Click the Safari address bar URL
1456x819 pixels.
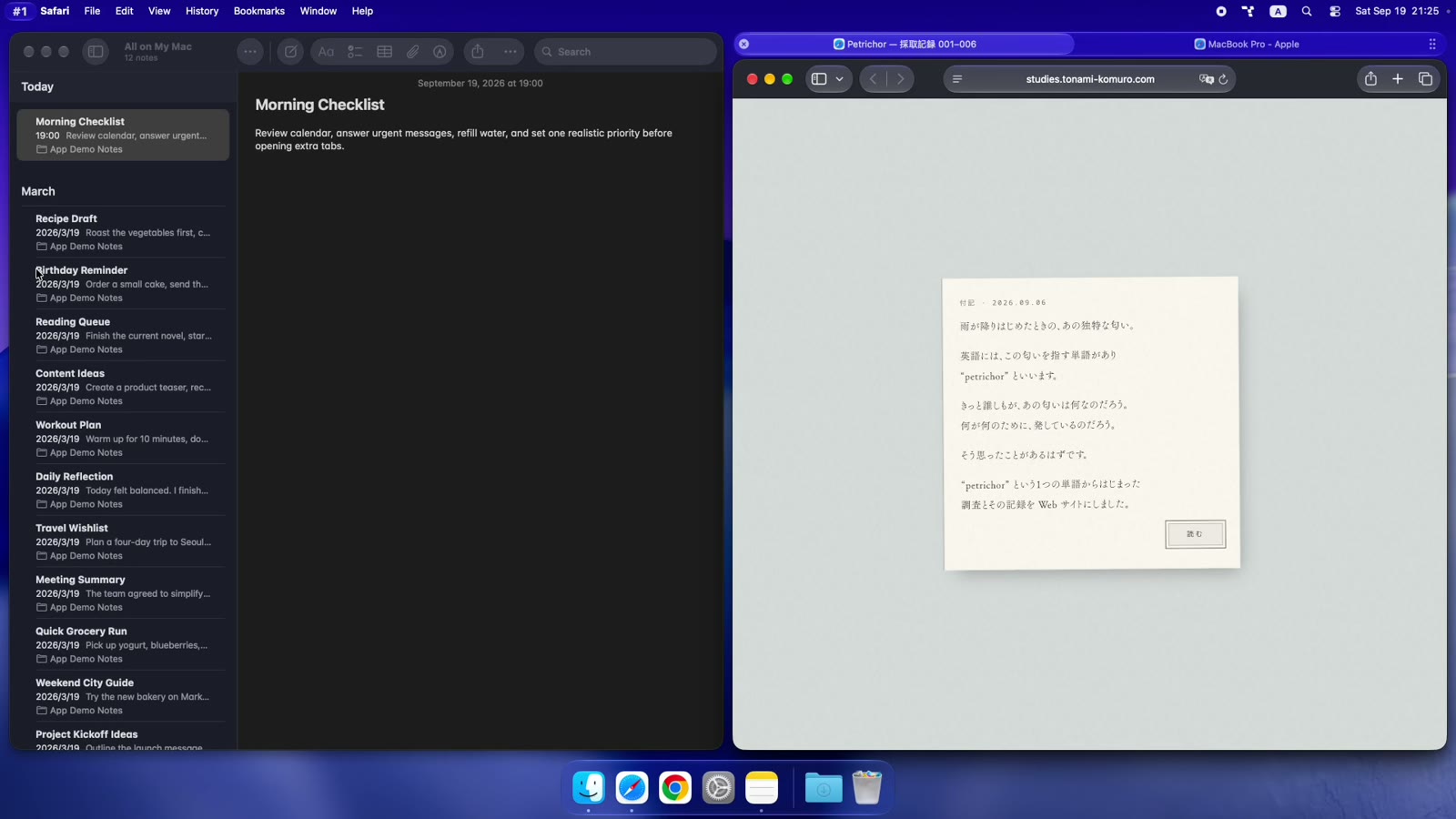coord(1090,79)
